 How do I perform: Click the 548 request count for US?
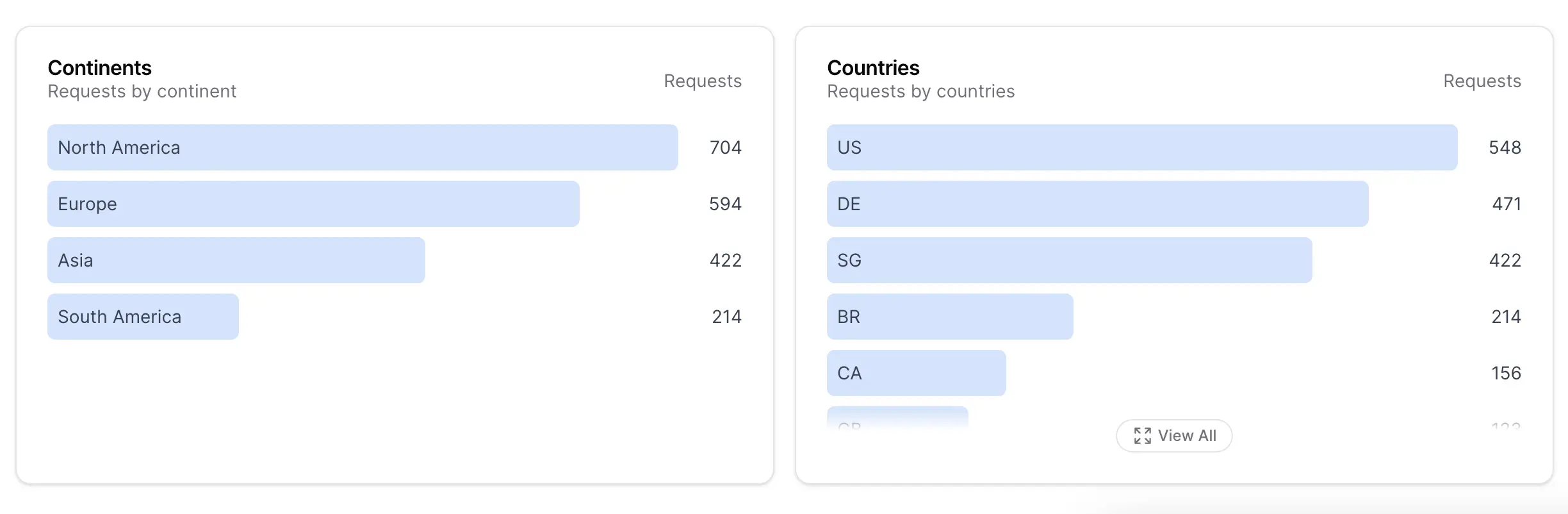1505,147
